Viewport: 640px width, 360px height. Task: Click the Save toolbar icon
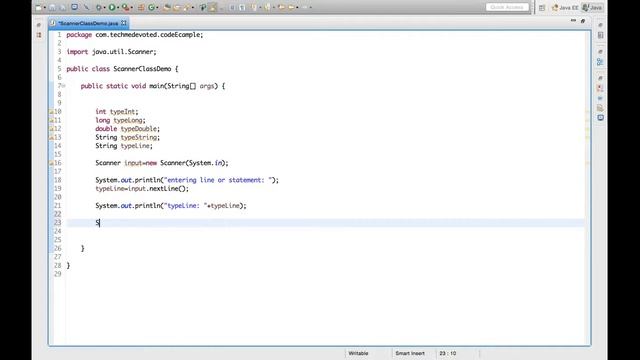click(x=52, y=7)
